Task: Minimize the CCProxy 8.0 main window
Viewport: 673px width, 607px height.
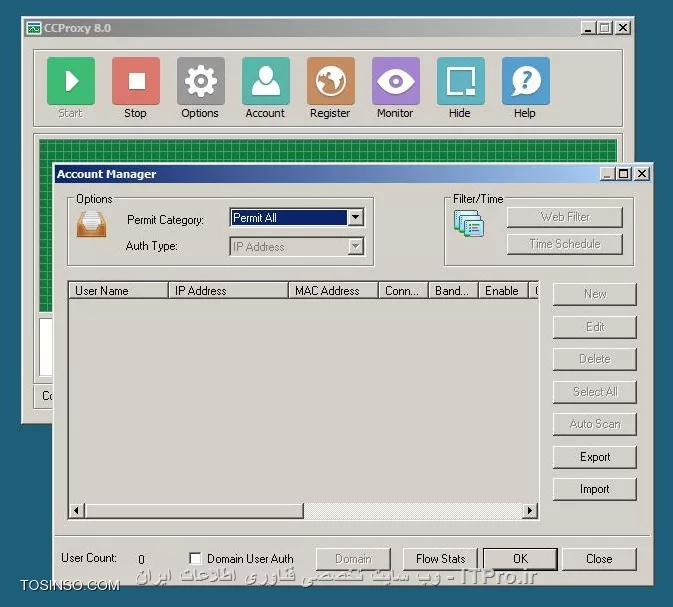Action: (x=588, y=28)
